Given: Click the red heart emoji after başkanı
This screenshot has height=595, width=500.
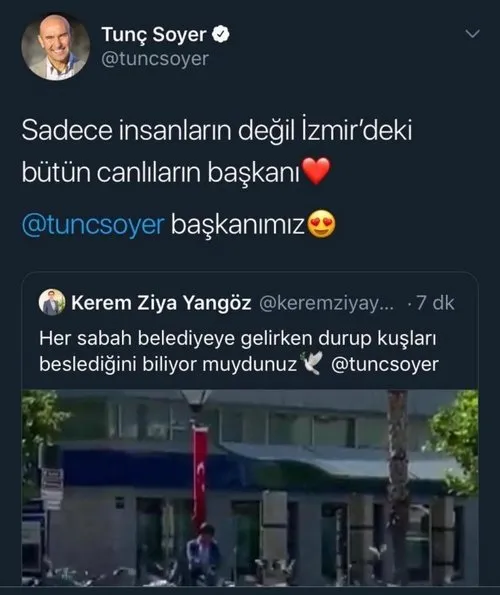Looking at the screenshot, I should pos(316,171).
